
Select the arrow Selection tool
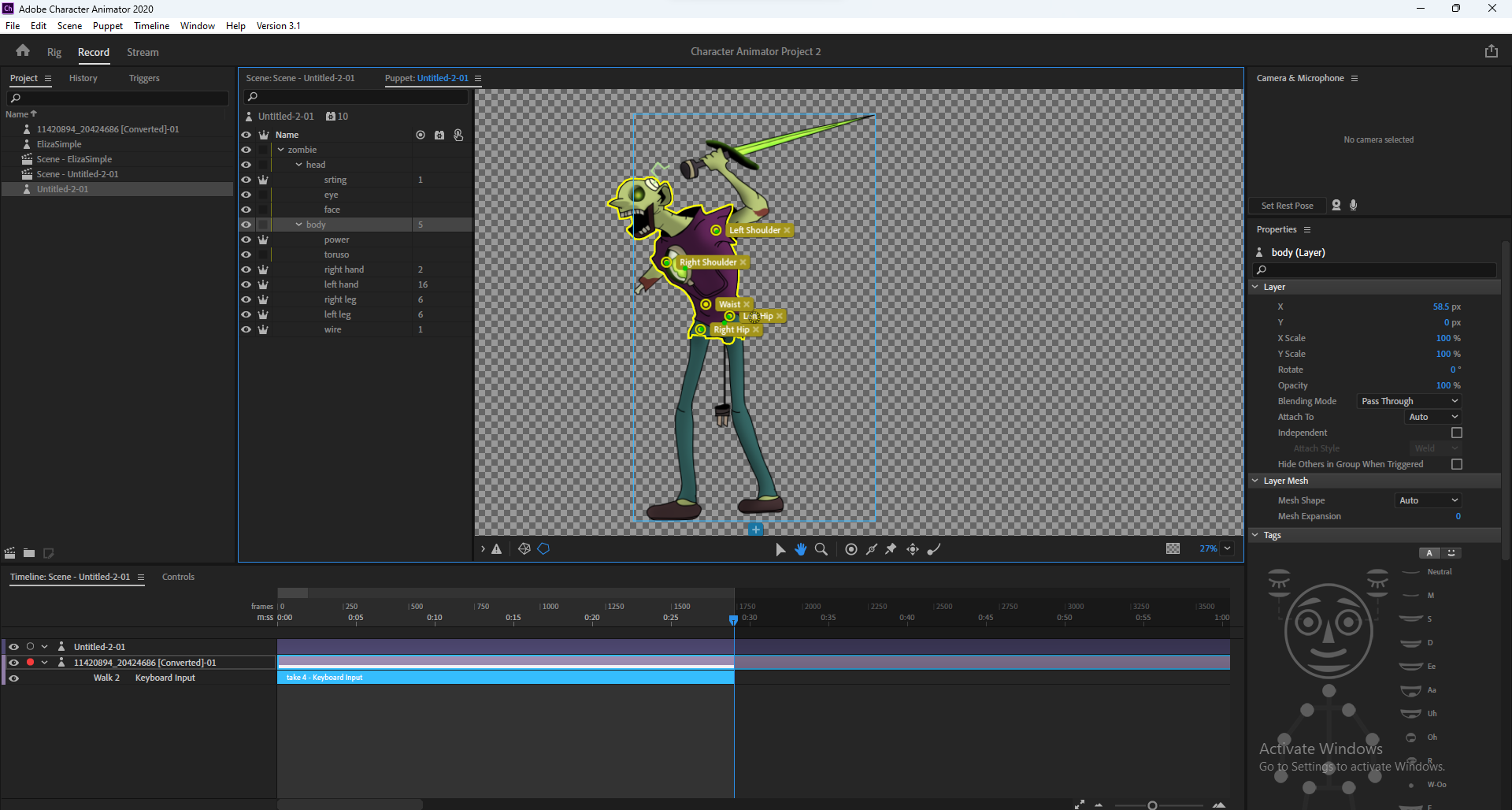point(780,549)
